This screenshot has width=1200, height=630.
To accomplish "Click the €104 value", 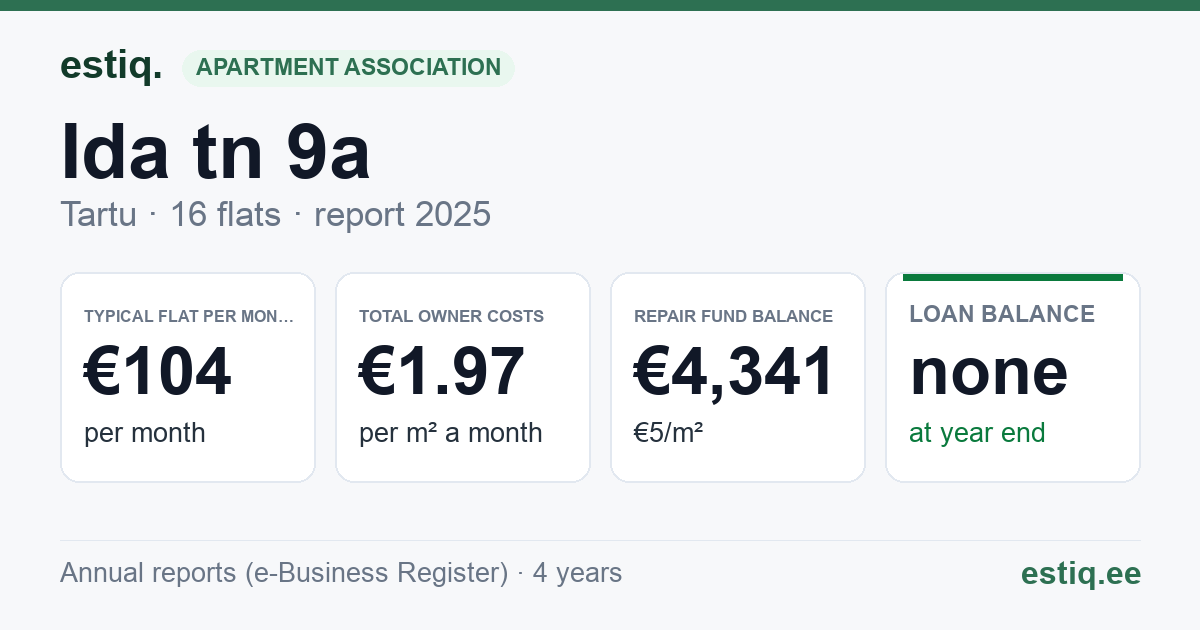I will (x=158, y=371).
